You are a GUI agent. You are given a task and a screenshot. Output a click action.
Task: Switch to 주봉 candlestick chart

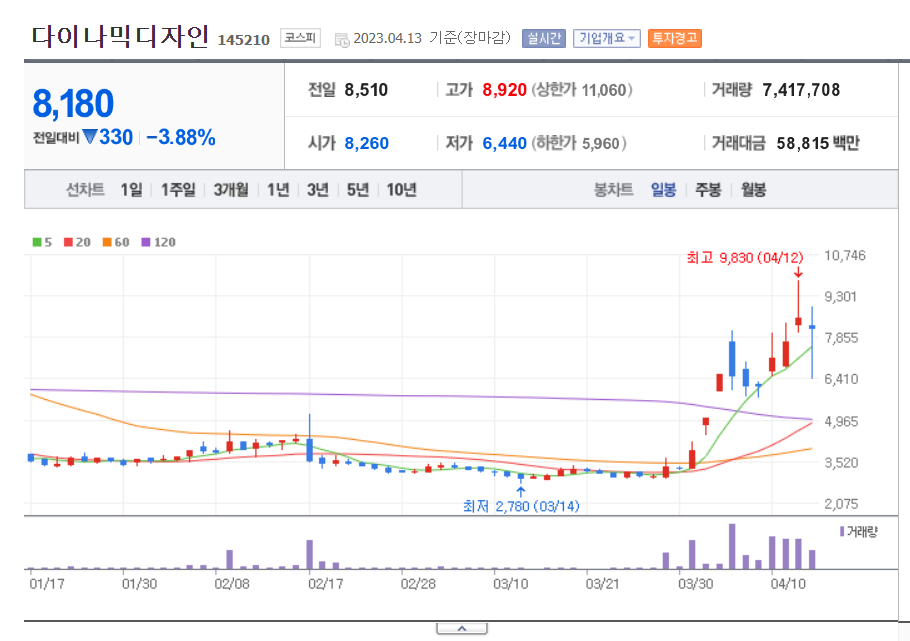pos(708,190)
